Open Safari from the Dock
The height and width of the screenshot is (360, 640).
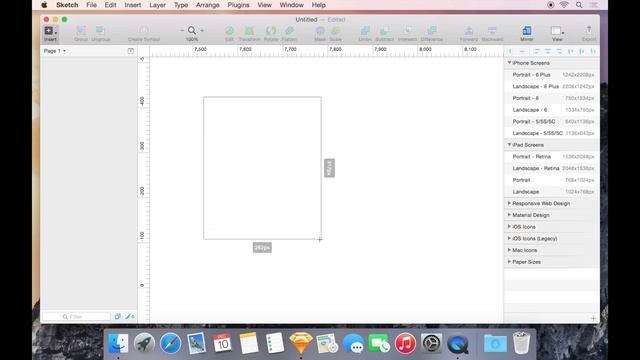(x=170, y=343)
